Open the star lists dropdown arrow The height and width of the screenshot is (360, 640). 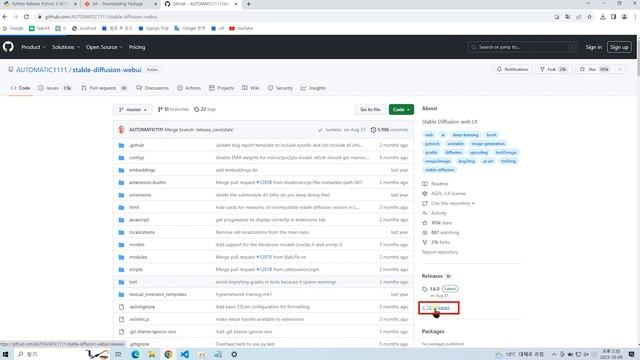pos(620,69)
